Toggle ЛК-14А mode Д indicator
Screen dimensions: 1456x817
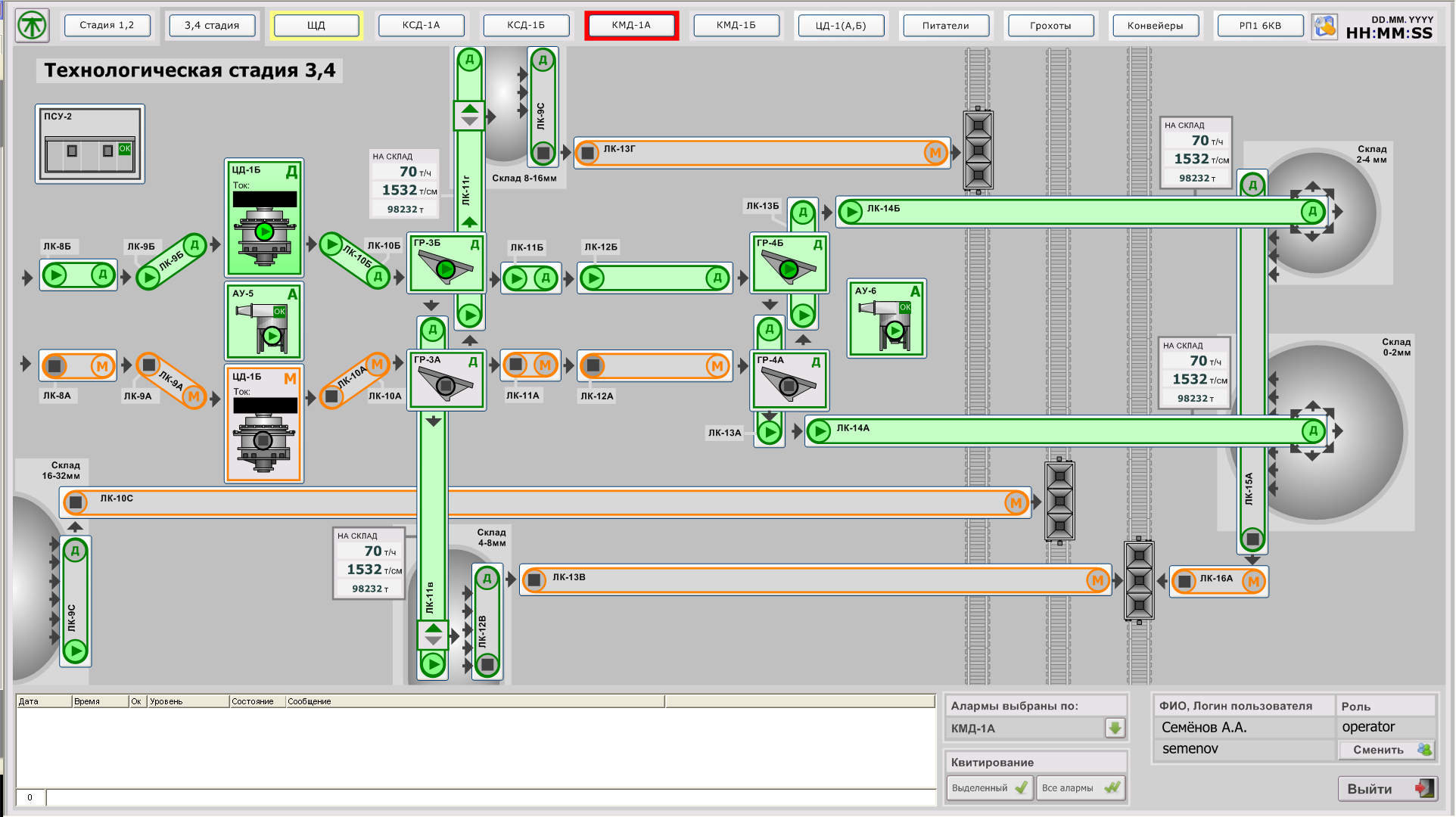(1313, 431)
